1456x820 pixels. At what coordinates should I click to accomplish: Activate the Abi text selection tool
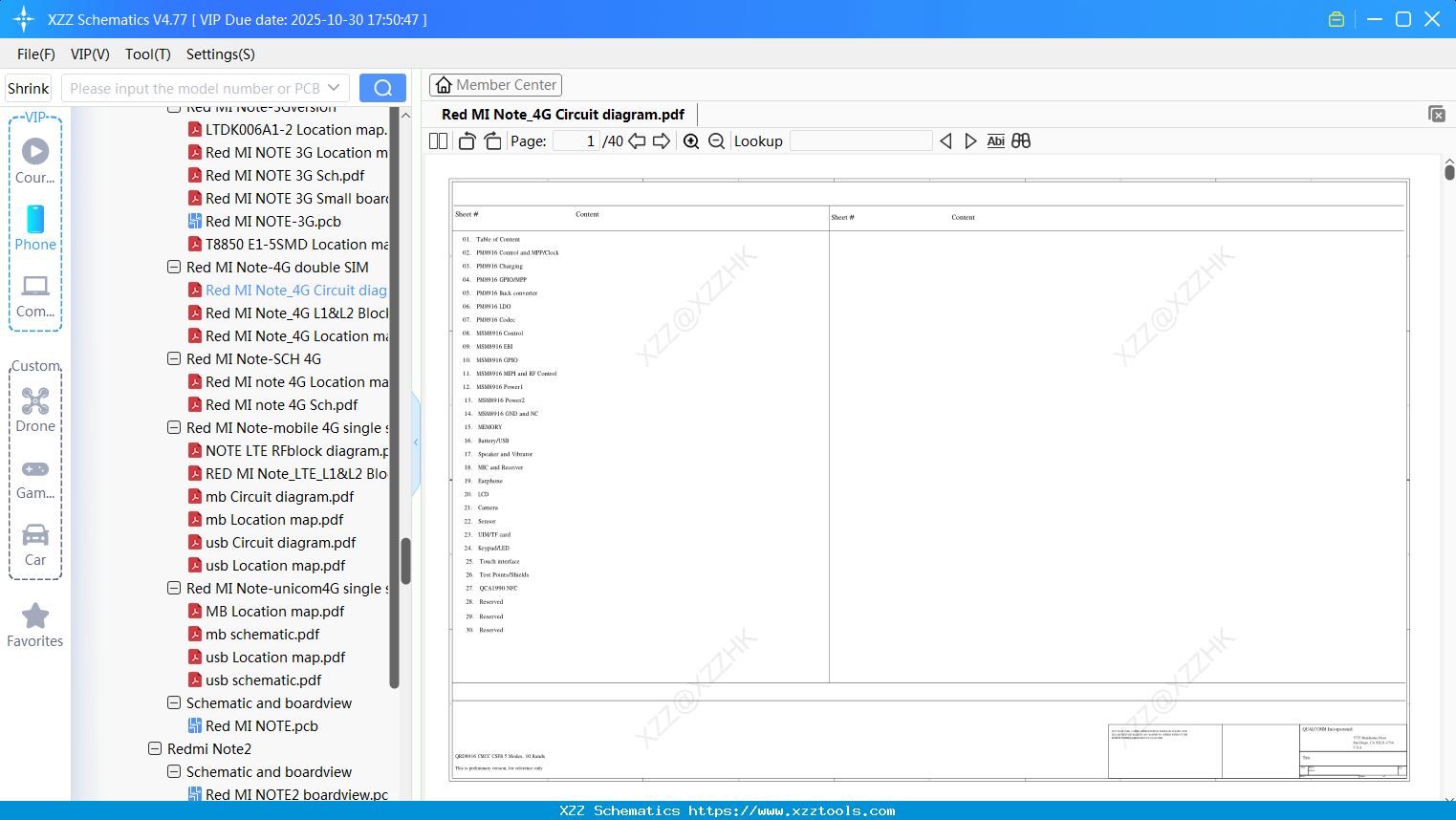(x=995, y=141)
